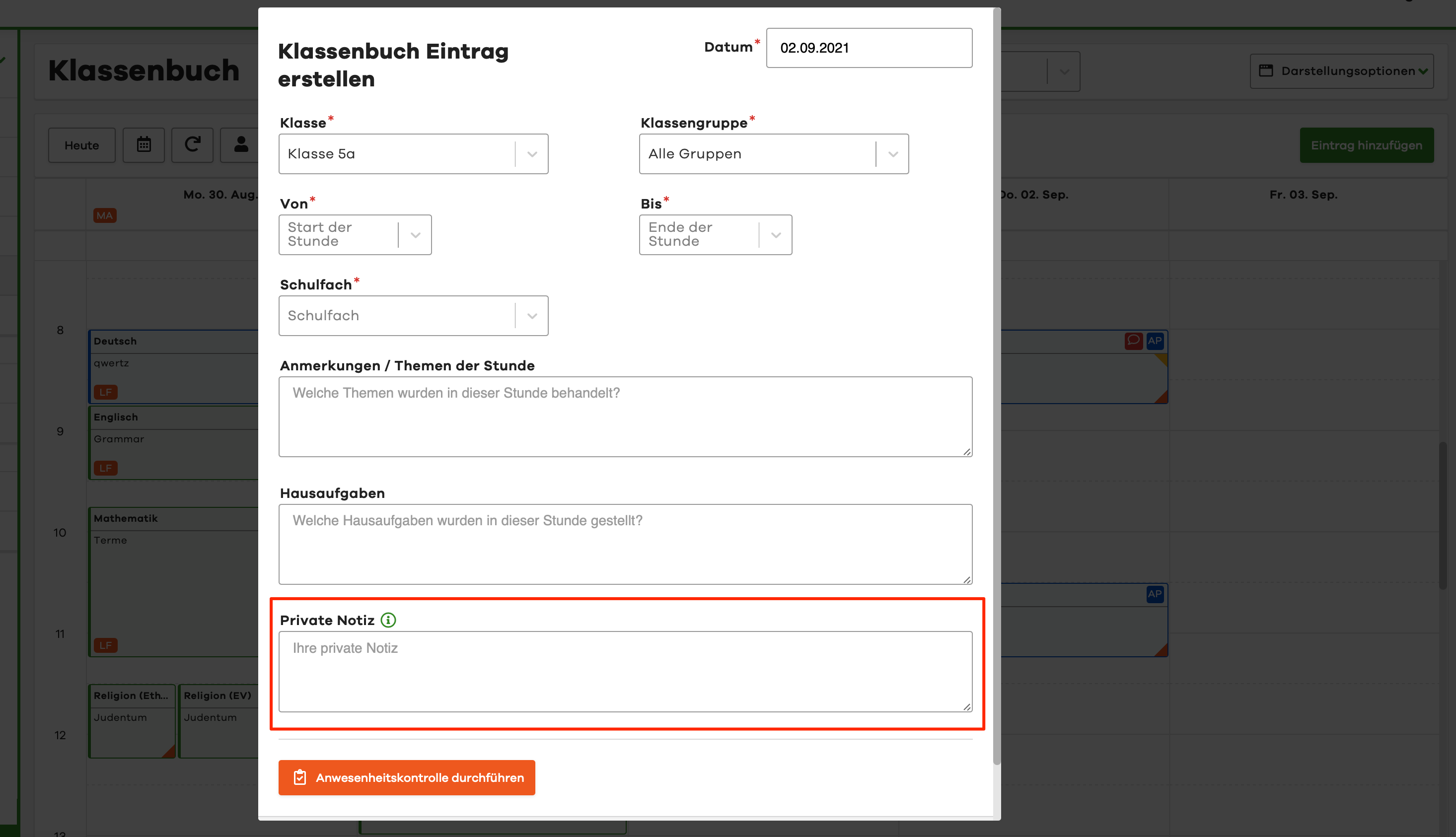Click the calendar icon in the toolbar

coord(144,145)
